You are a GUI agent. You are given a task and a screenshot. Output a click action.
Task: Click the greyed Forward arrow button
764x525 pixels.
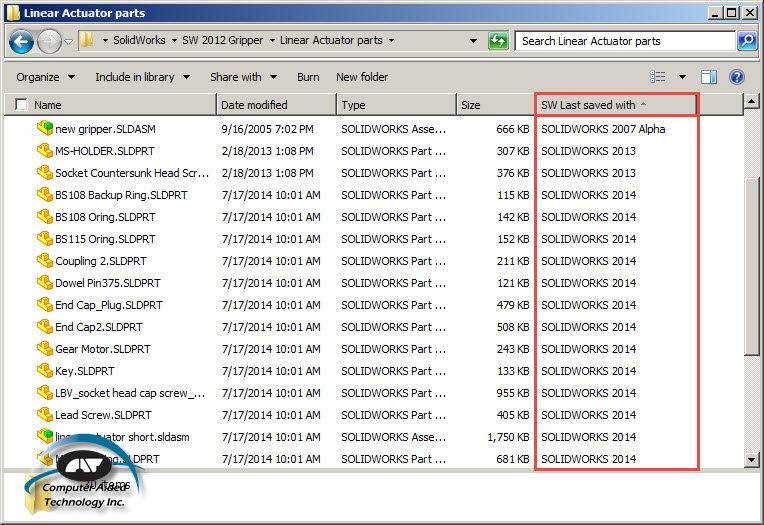49,41
